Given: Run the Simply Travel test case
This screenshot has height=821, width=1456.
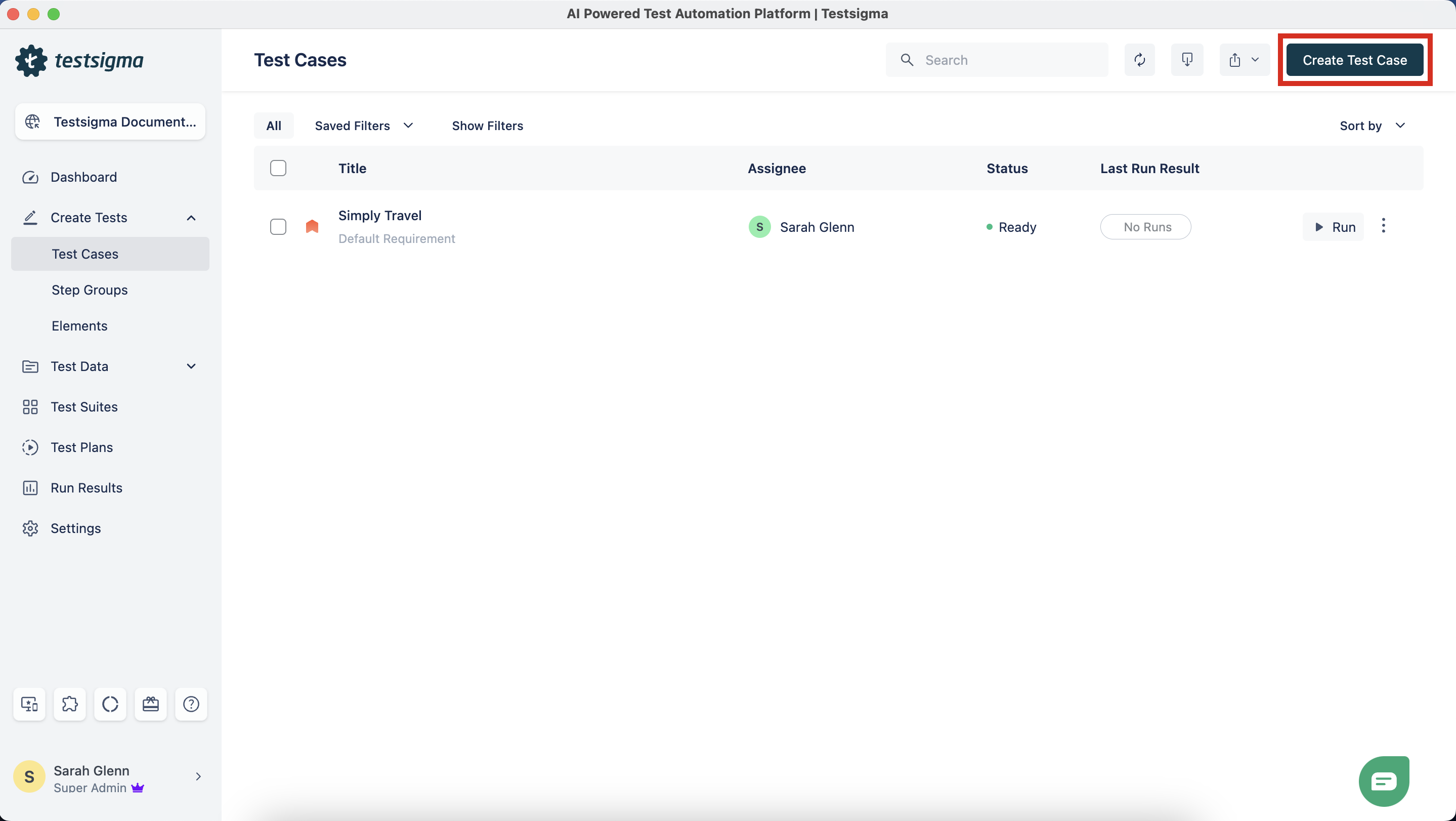Looking at the screenshot, I should coord(1334,227).
